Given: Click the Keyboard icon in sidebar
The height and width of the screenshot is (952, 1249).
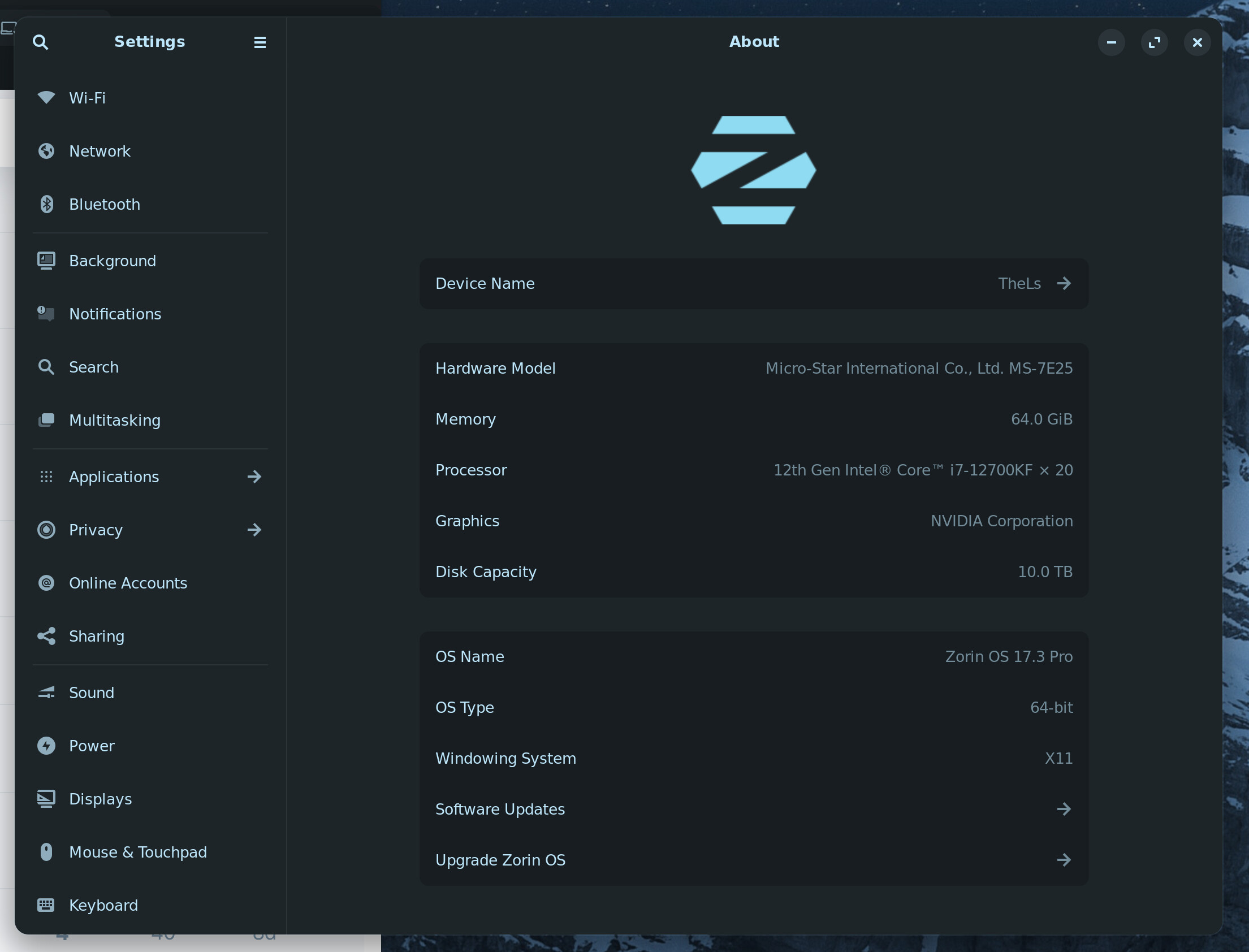Looking at the screenshot, I should tap(46, 905).
